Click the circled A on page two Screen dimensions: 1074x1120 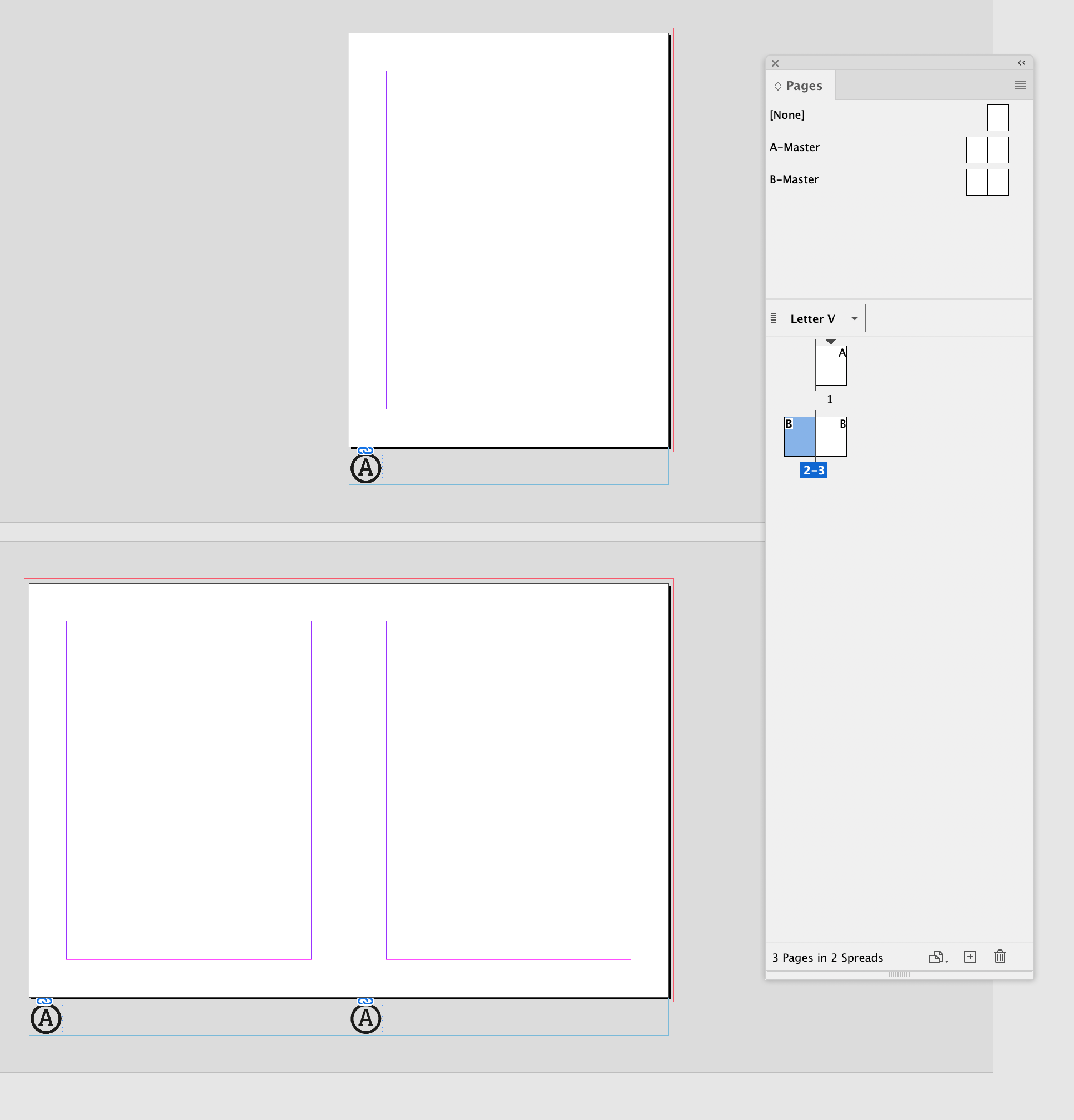click(x=46, y=1019)
